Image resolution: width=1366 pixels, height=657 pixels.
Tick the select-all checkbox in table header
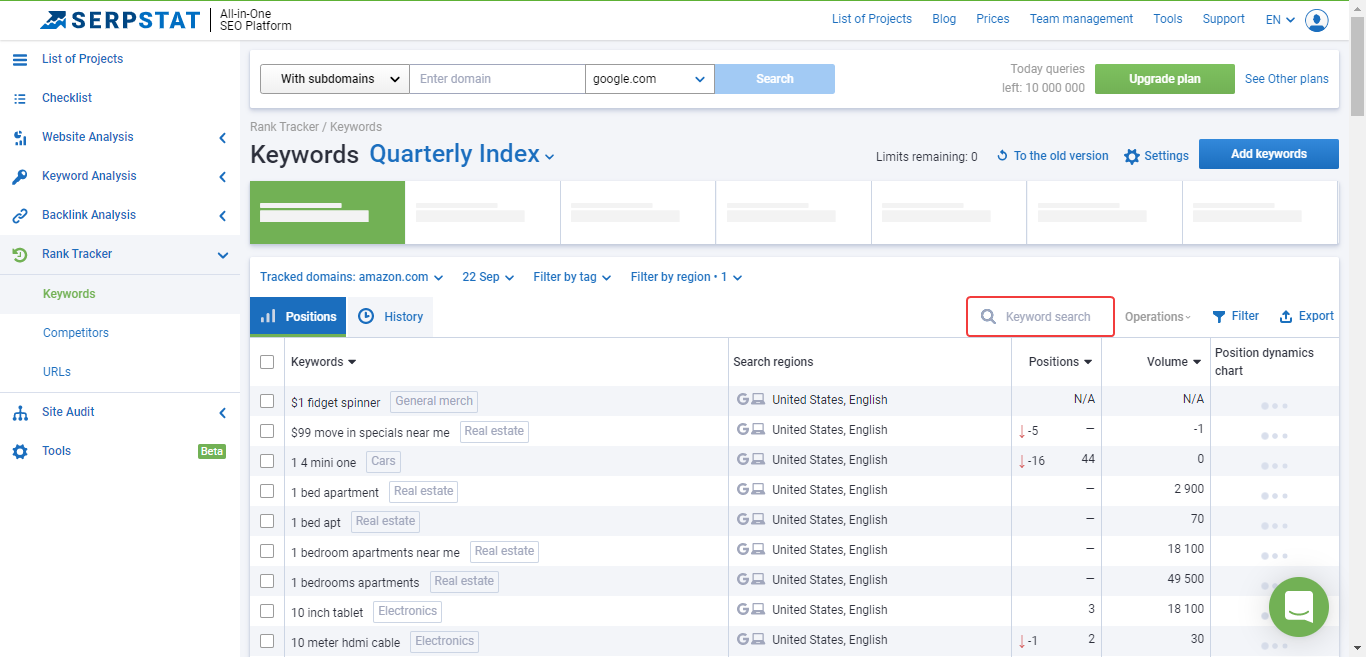click(x=267, y=362)
